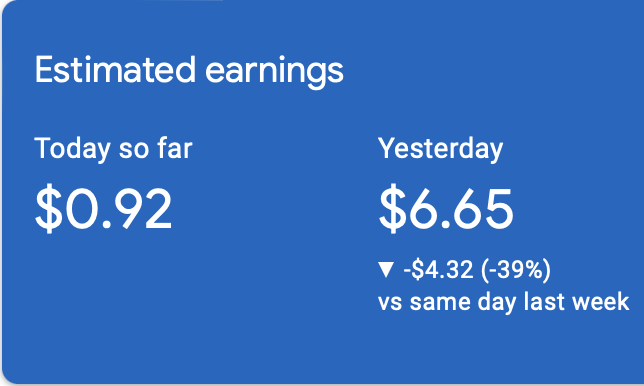Click the (-39%) percentage change

pyautogui.click(x=516, y=270)
